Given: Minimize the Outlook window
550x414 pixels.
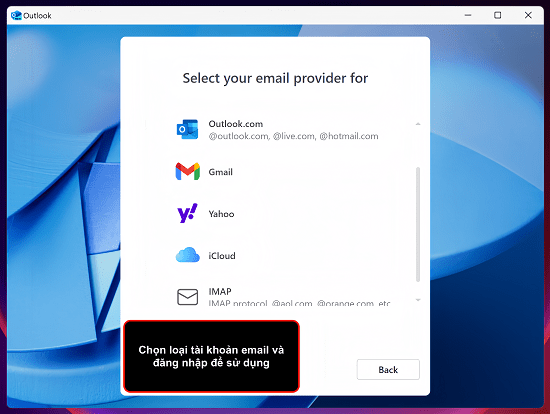Looking at the screenshot, I should click(468, 15).
